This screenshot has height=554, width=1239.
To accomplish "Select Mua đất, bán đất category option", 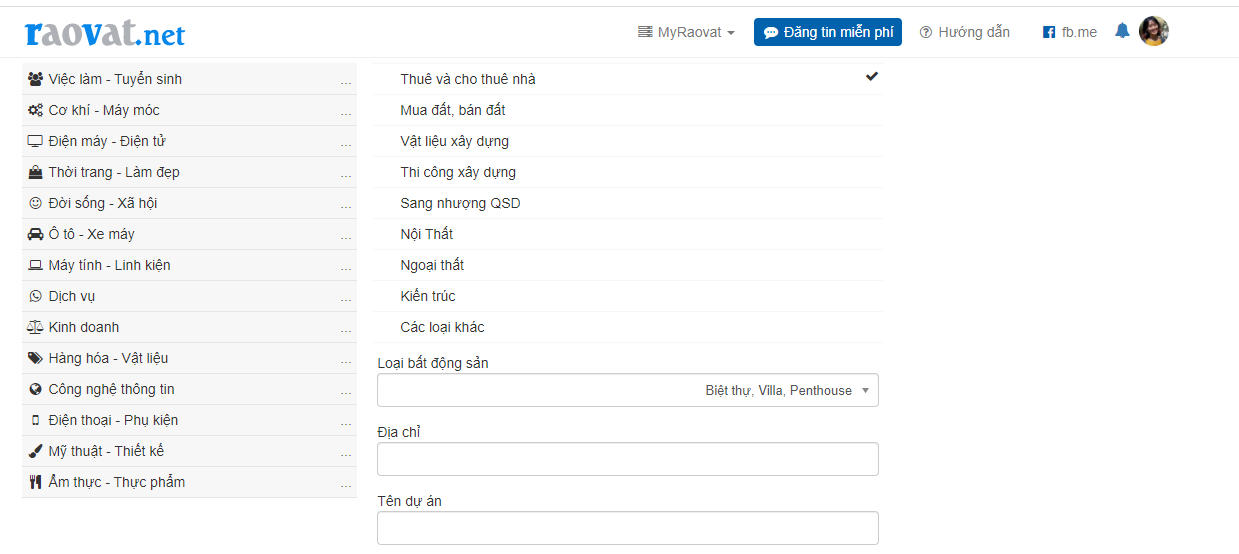I will click(453, 110).
